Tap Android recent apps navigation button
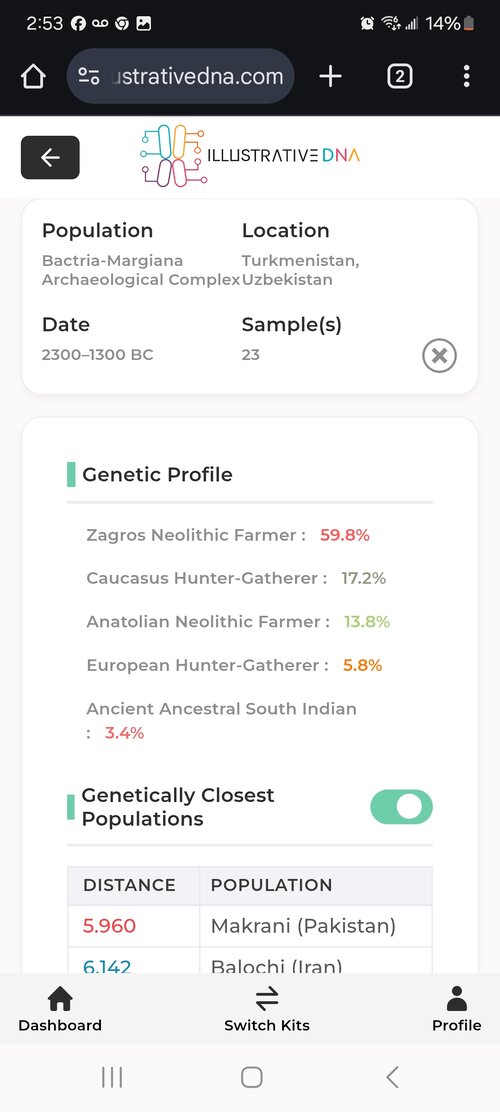500x1112 pixels. click(112, 1077)
